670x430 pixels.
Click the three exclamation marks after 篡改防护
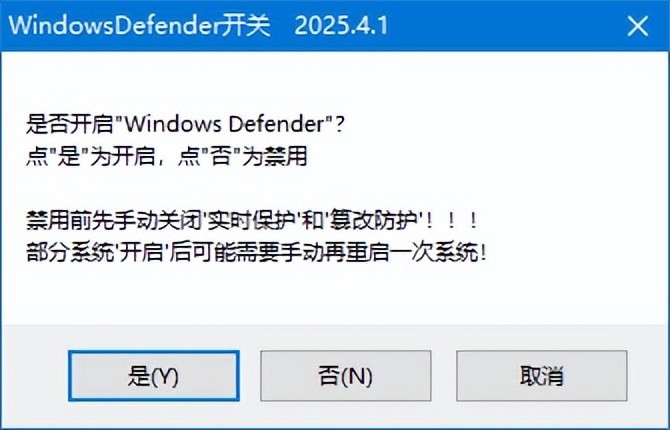pyautogui.click(x=452, y=221)
